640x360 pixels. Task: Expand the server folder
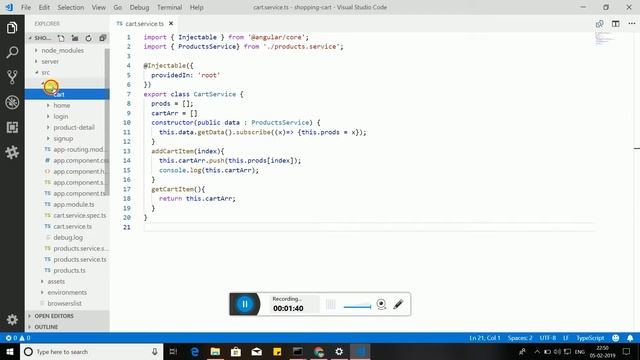coord(50,61)
